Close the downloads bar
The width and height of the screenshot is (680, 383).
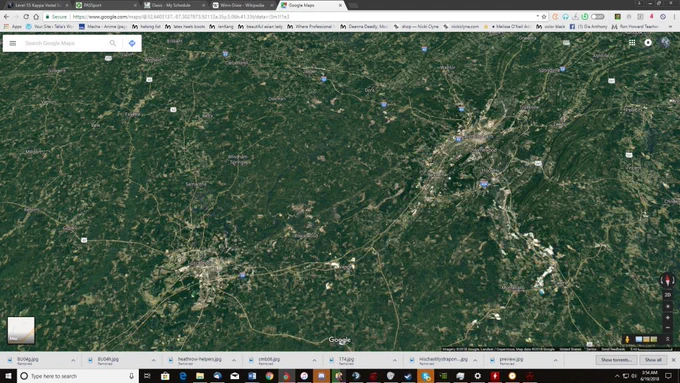pos(673,360)
